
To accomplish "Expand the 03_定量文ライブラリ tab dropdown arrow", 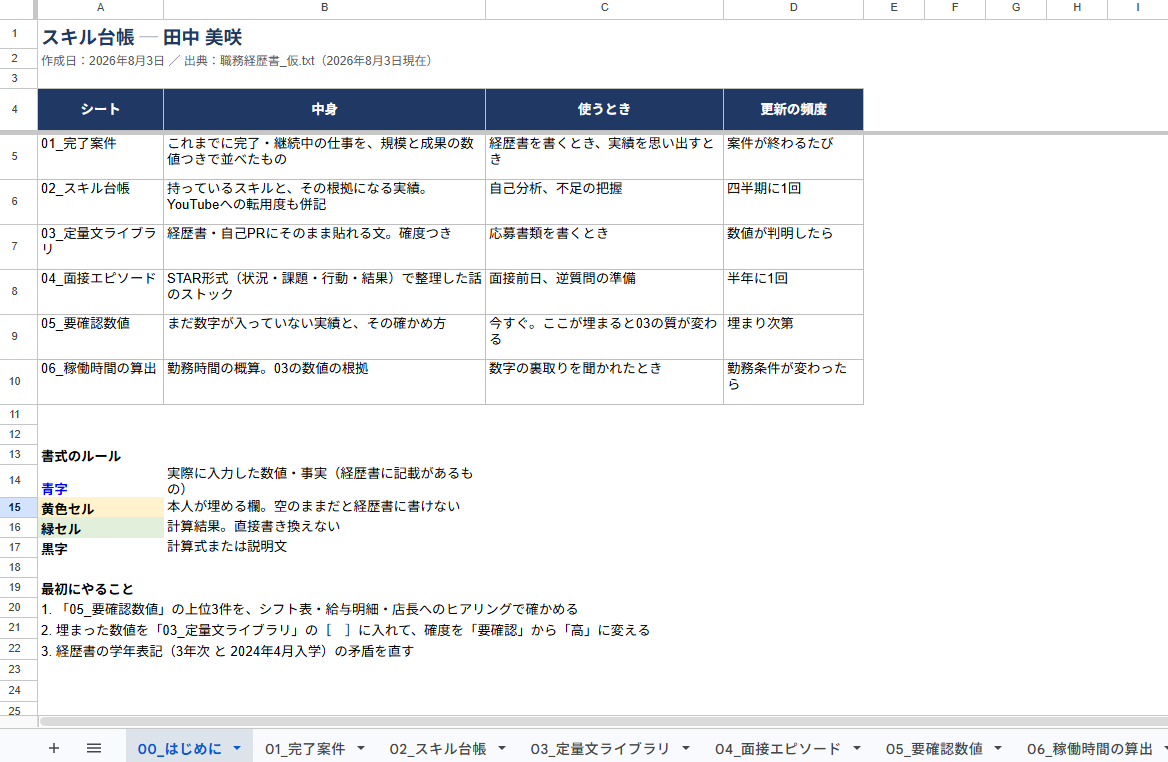I will [686, 748].
